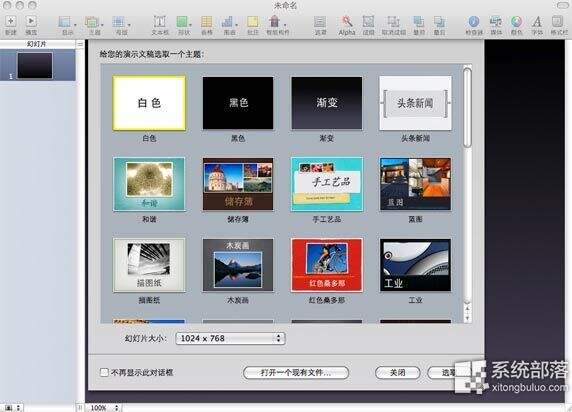
Task: Choose the red Moroccan Red theme thumbnail
Action: (327, 265)
